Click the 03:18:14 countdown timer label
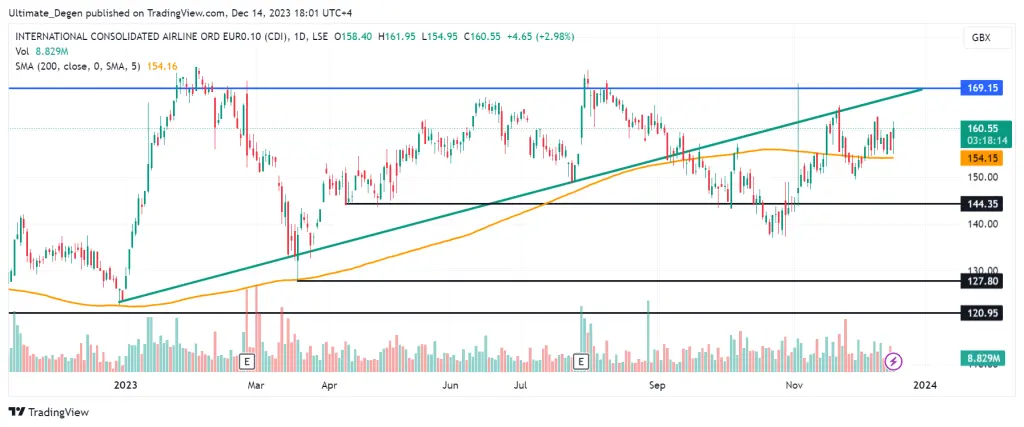This screenshot has width=1024, height=427. [x=985, y=140]
